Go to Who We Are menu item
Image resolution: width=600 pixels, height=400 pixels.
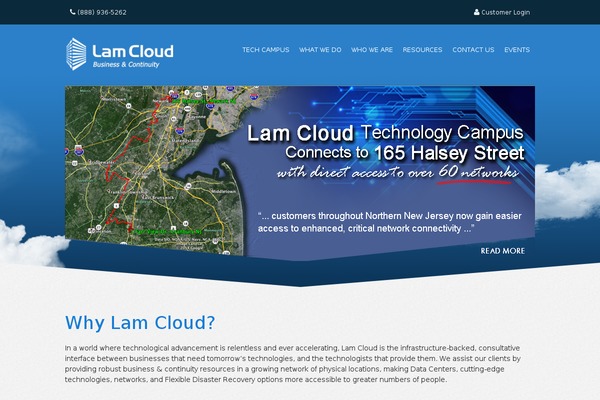coord(372,50)
